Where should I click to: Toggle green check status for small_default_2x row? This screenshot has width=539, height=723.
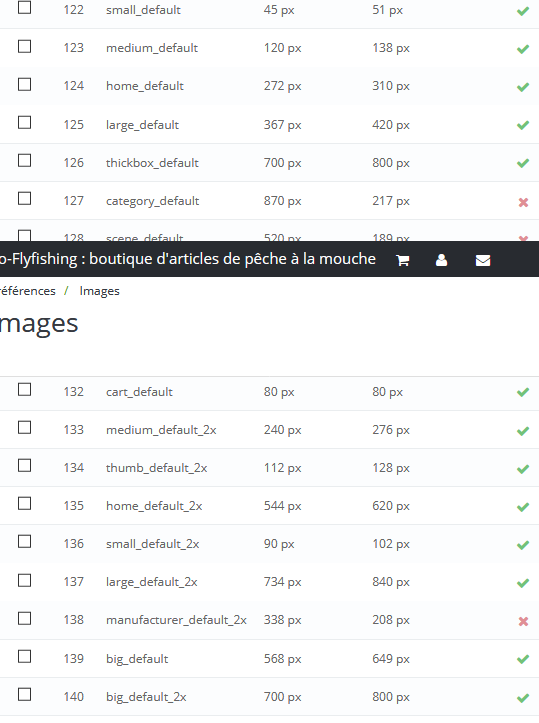point(523,545)
